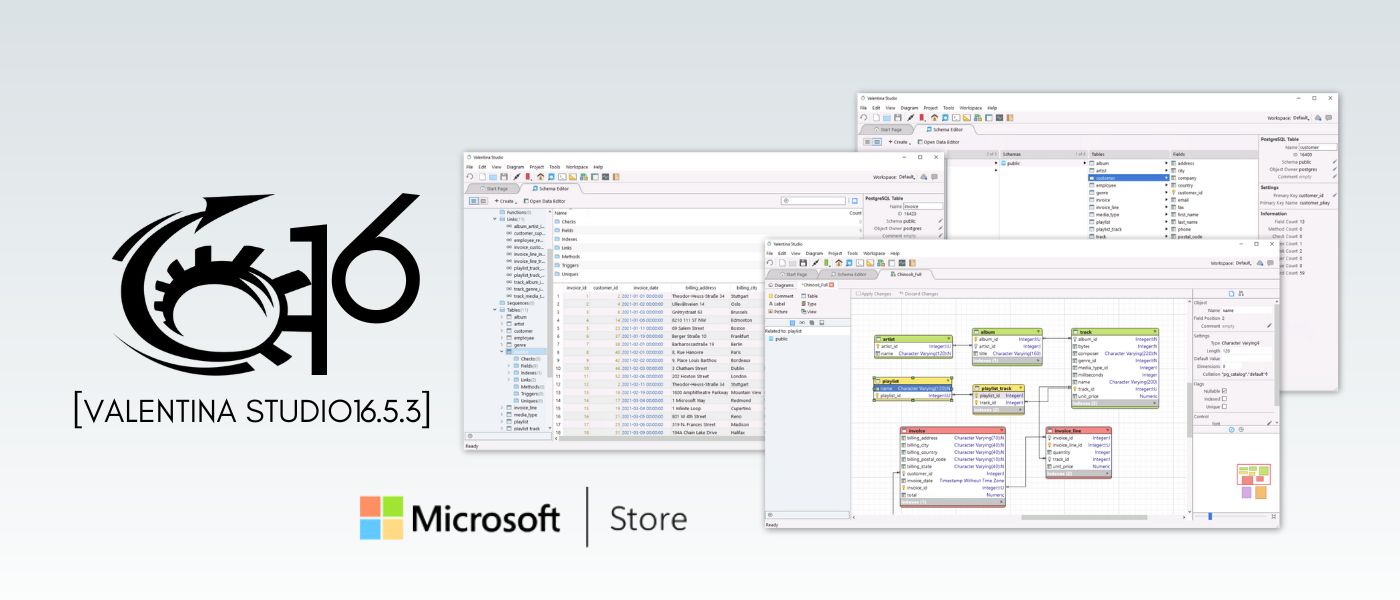
Task: Click the Home icon in the diagram window toolbar
Action: point(839,263)
